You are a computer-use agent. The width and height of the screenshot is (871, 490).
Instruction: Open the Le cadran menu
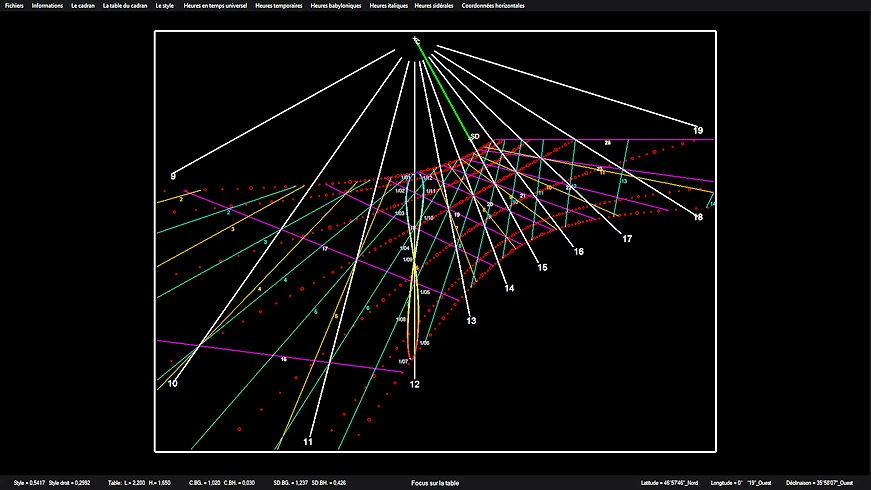[83, 6]
